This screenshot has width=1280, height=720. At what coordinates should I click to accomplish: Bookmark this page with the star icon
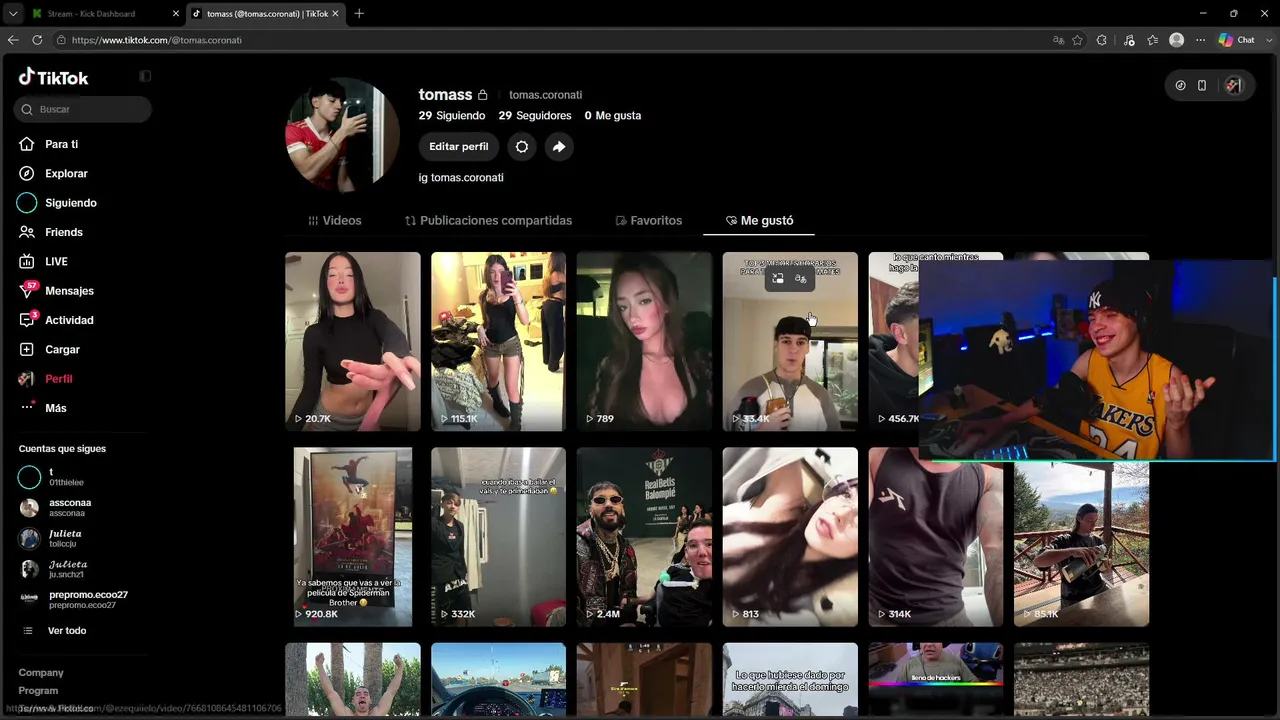coord(1077,40)
